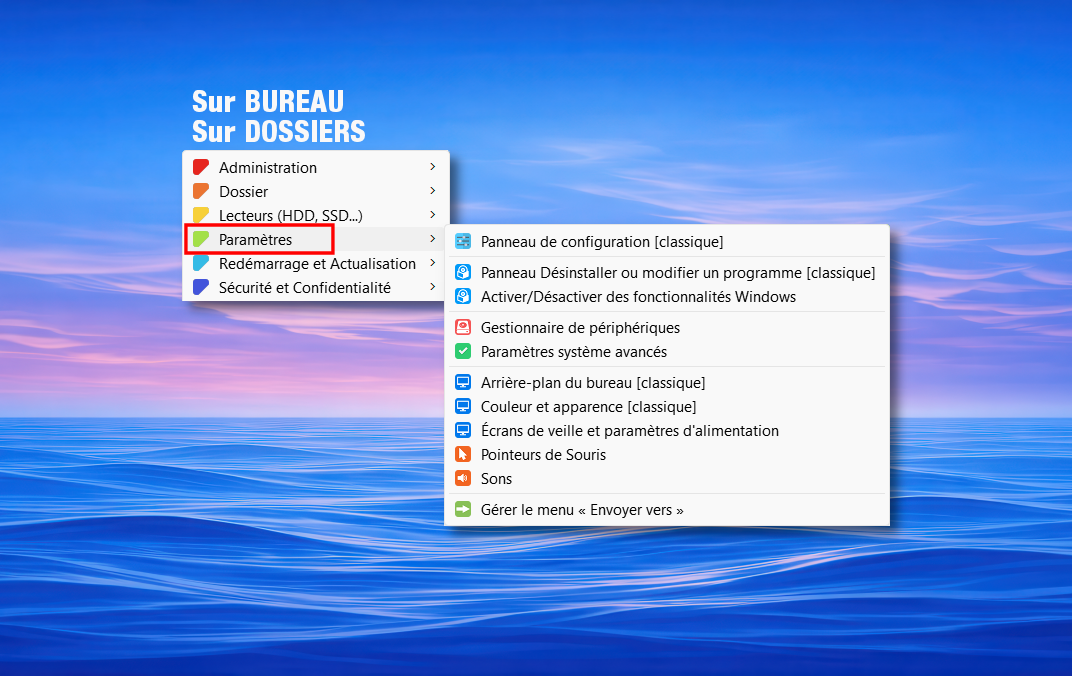
Task: Click the yellow Lecteurs menu icon
Action: pyautogui.click(x=201, y=216)
